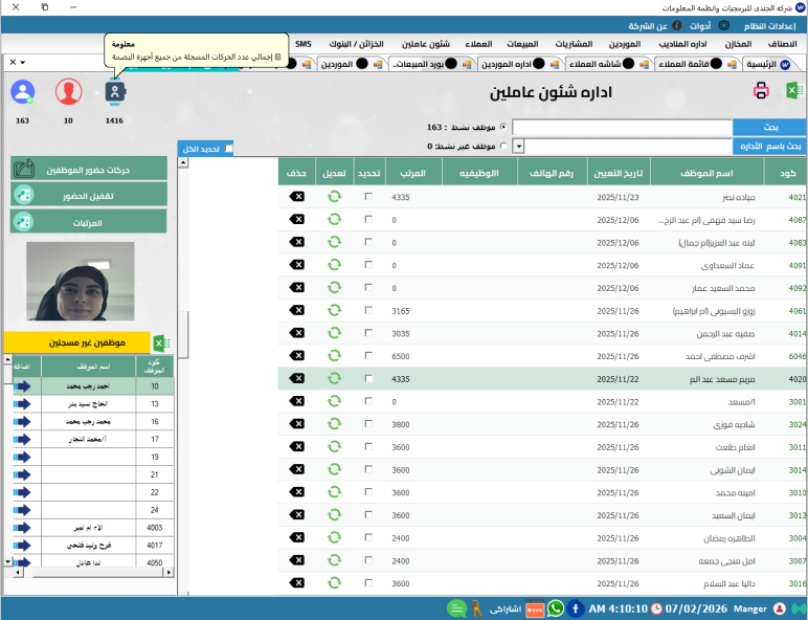
Task: Click the red printer icon
Action: [x=761, y=92]
